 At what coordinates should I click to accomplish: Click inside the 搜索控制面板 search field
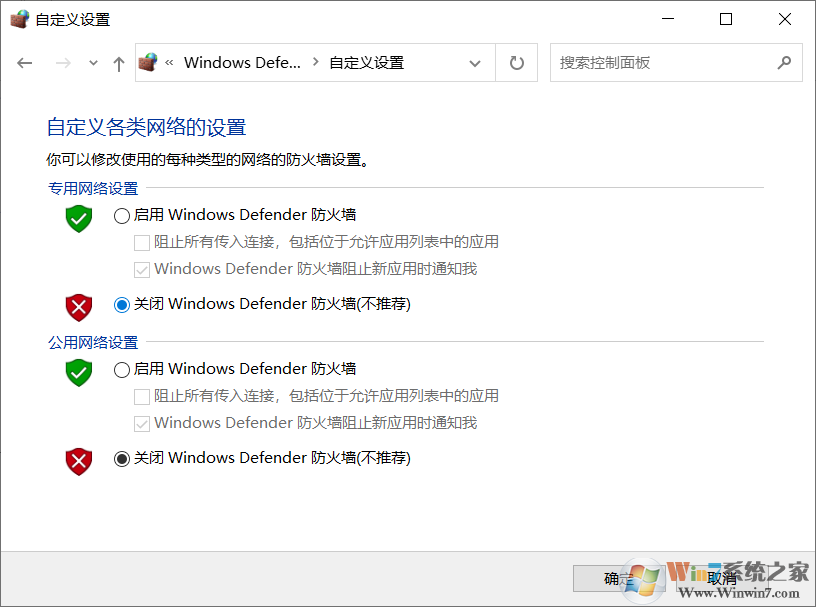650,62
